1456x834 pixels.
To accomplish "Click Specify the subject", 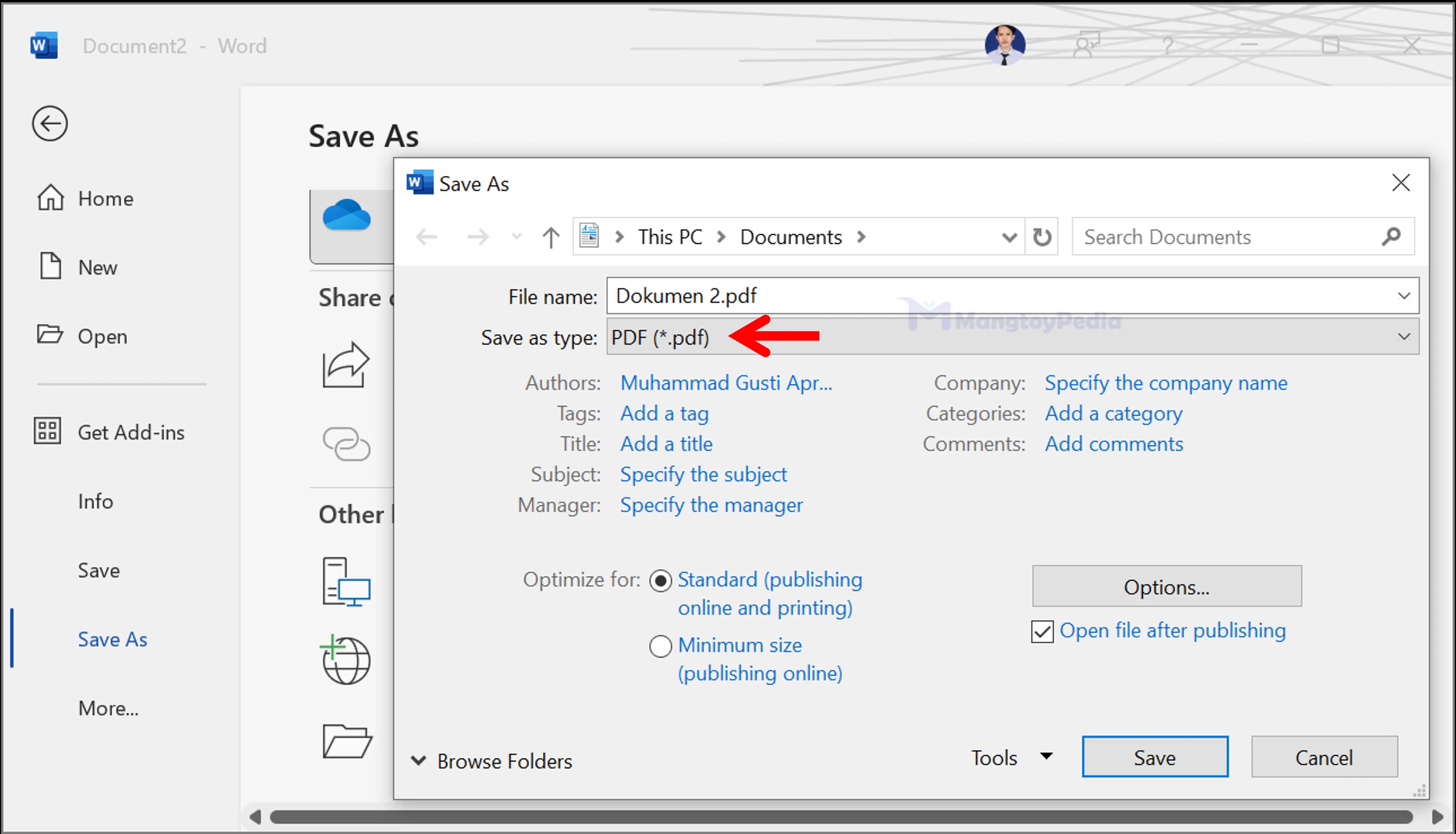I will pyautogui.click(x=703, y=474).
